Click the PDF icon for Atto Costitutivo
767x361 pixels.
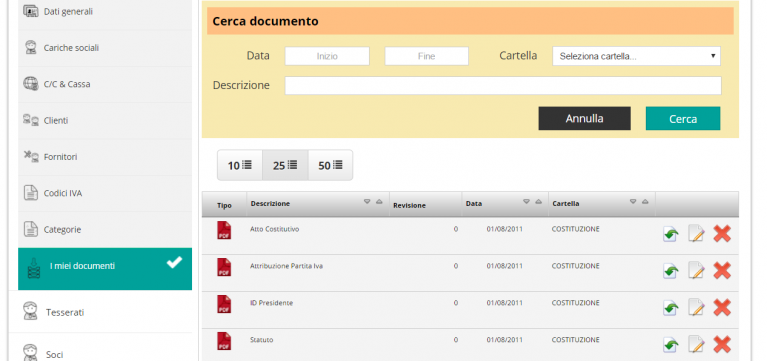click(224, 230)
